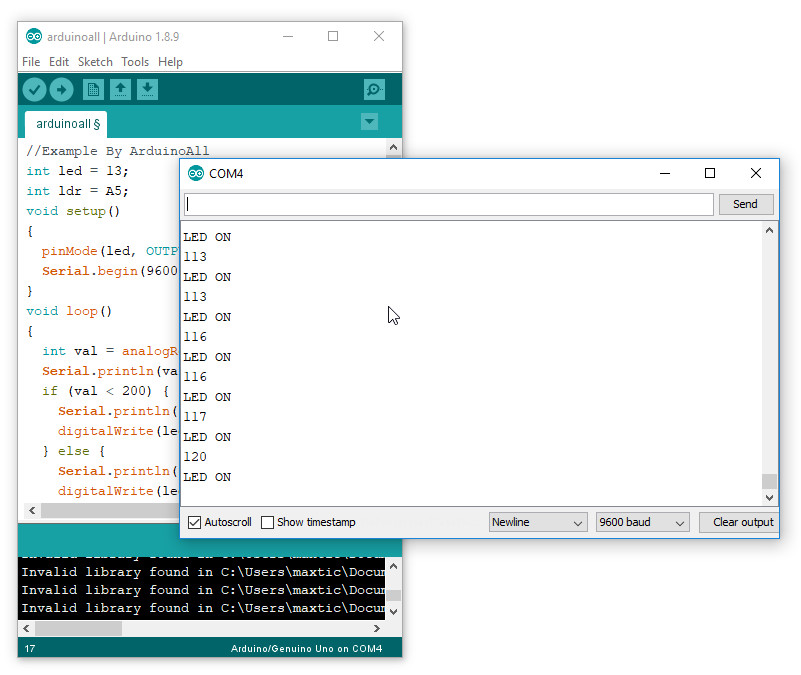Open the Edit menu
Viewport: 801px width, 675px height.
point(59,62)
